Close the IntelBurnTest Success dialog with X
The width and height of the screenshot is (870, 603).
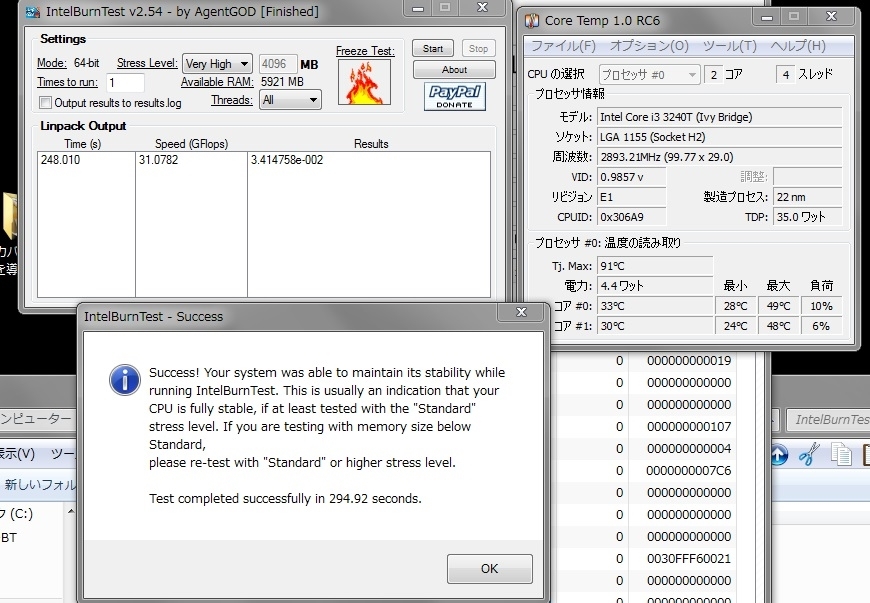[x=521, y=312]
